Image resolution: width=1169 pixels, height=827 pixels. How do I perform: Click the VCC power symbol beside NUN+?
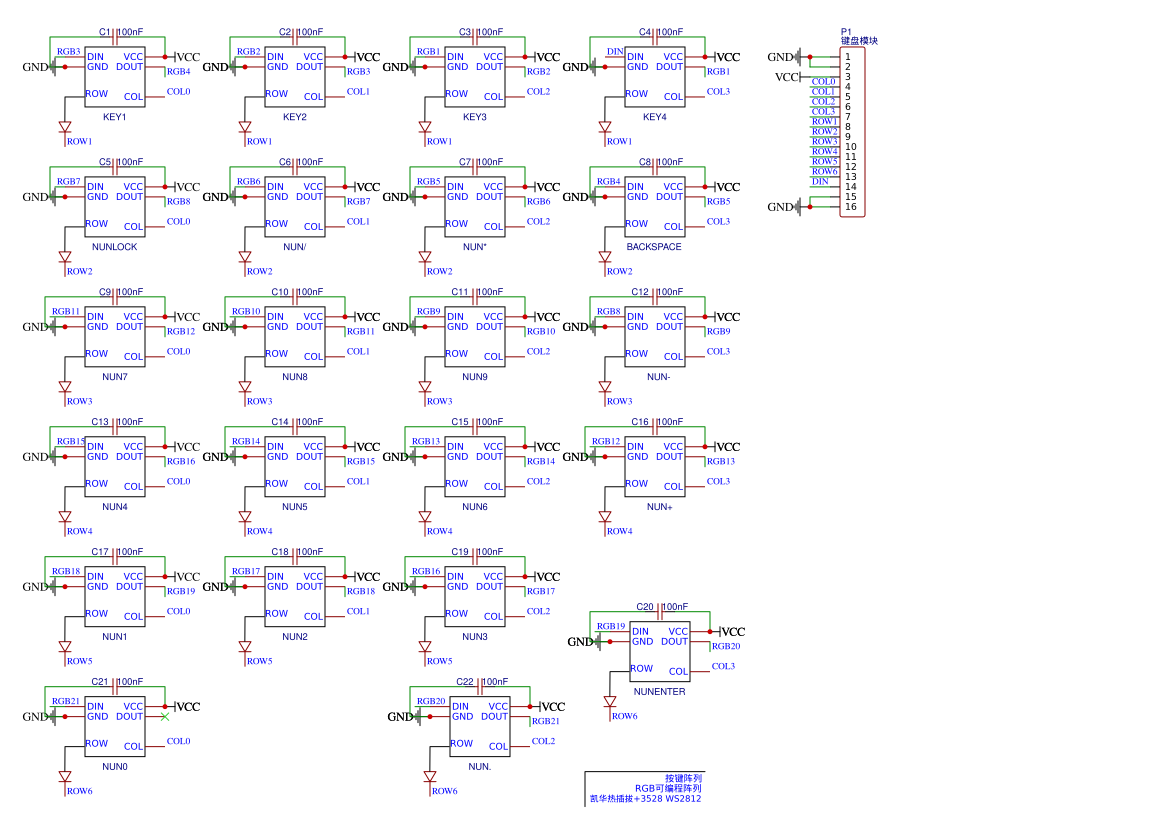click(724, 447)
